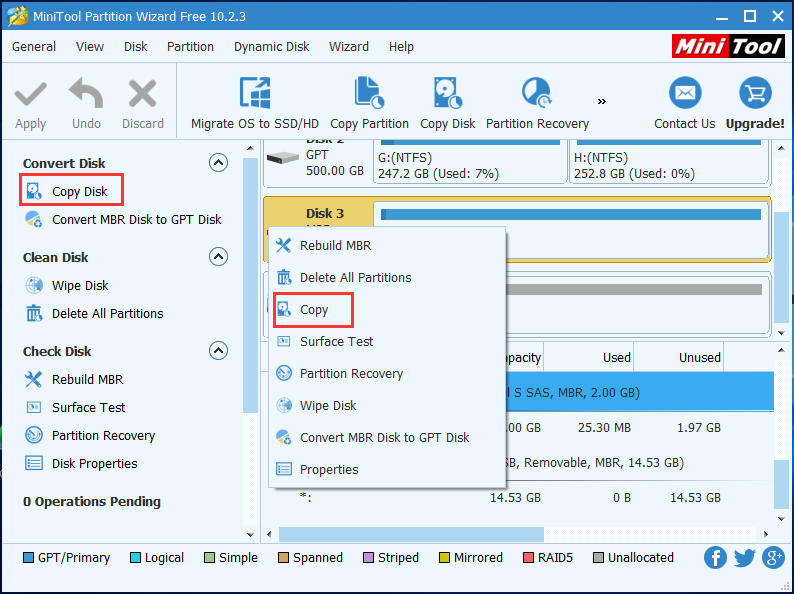
Task: Click the 25.30 MB used value cell
Action: (x=604, y=428)
